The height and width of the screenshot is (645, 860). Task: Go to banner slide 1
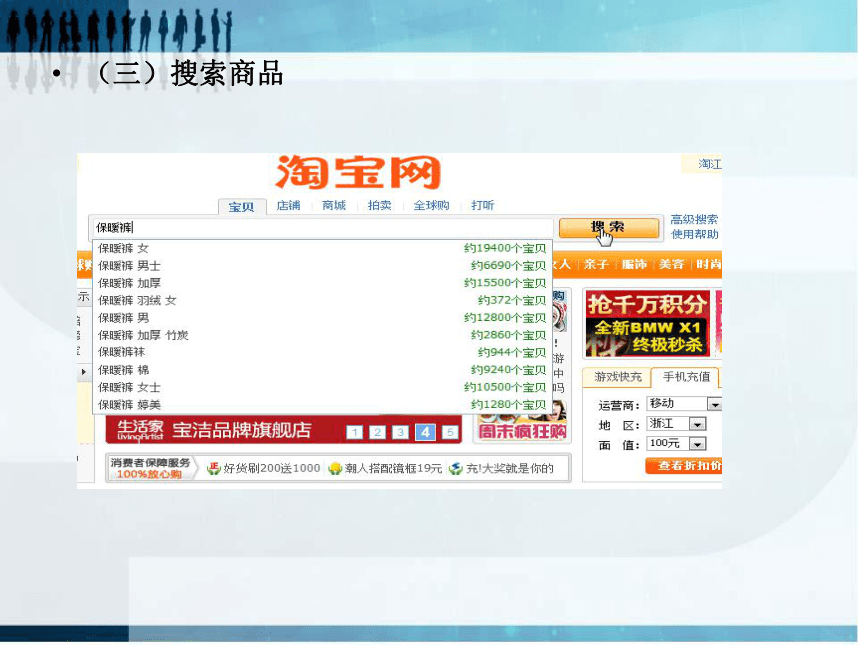[x=355, y=433]
